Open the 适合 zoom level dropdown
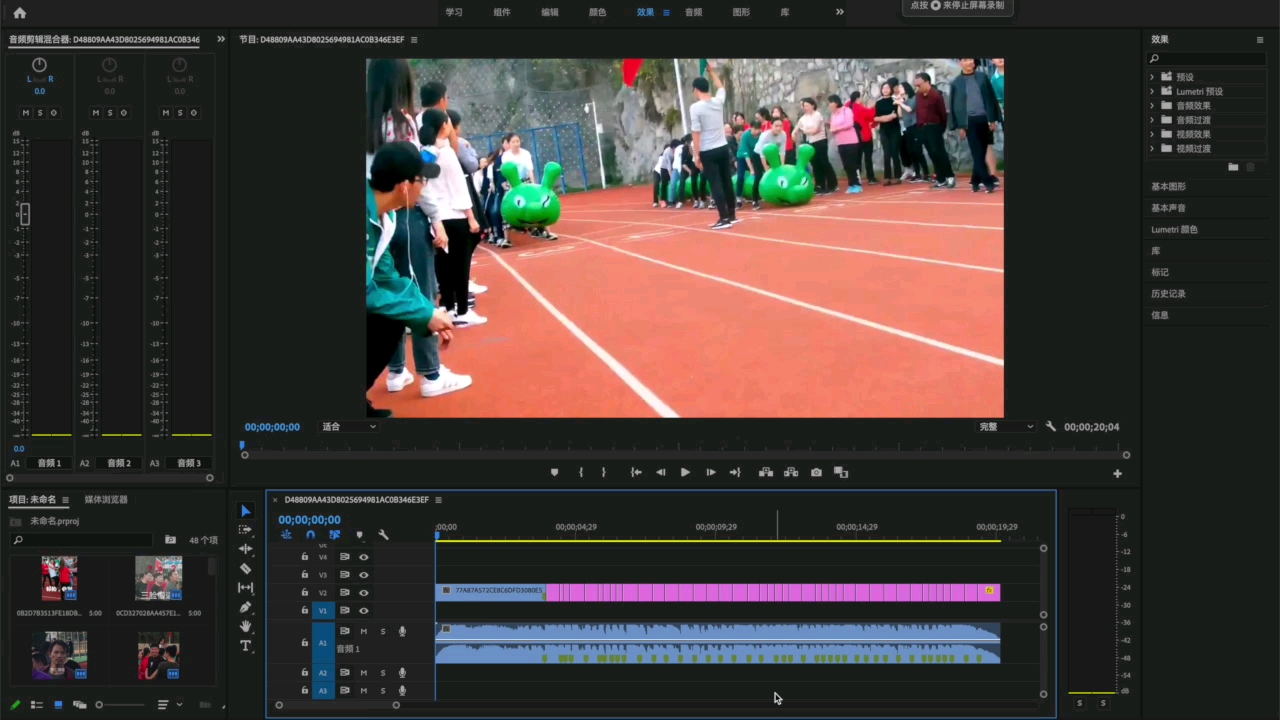The height and width of the screenshot is (720, 1280). [348, 427]
